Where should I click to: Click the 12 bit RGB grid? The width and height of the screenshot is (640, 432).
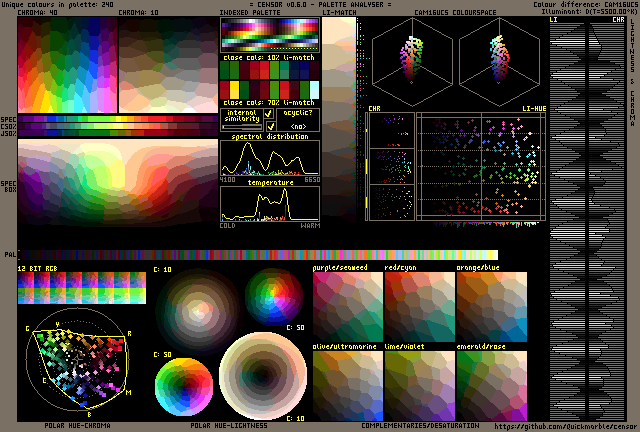tap(82, 290)
